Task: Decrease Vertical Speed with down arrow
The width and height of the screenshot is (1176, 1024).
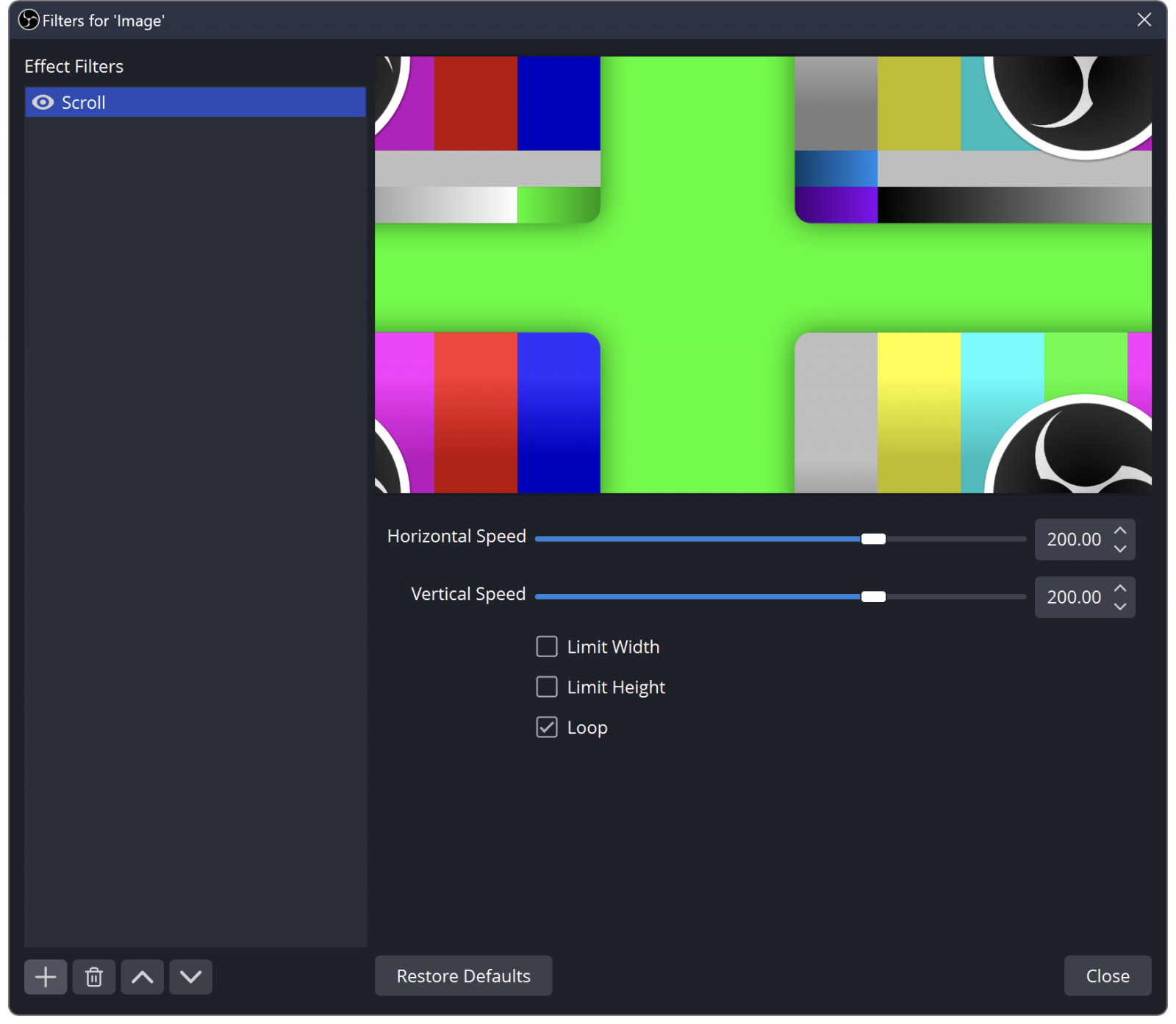Action: point(1120,606)
